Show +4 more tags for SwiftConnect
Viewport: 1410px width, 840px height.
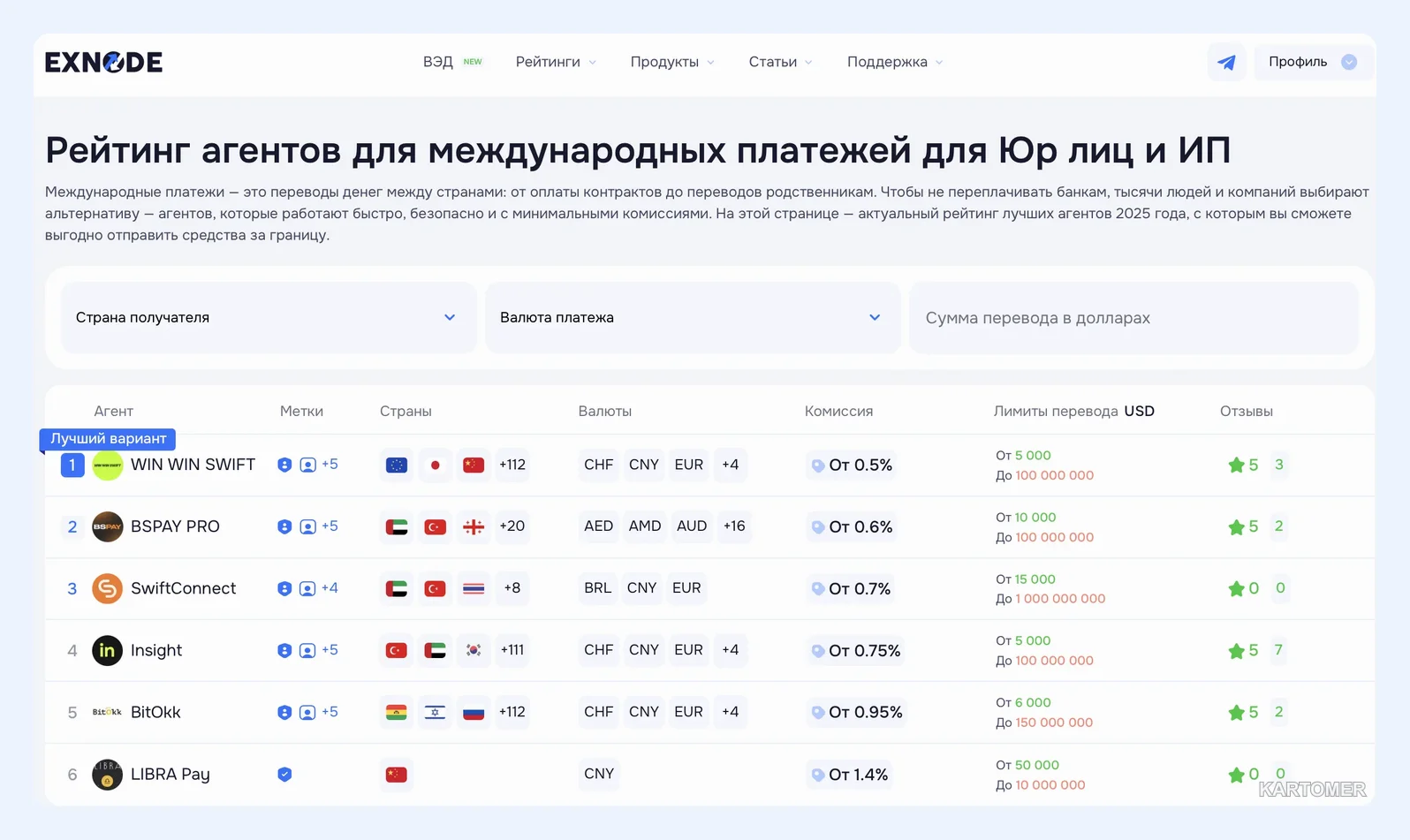pos(330,588)
